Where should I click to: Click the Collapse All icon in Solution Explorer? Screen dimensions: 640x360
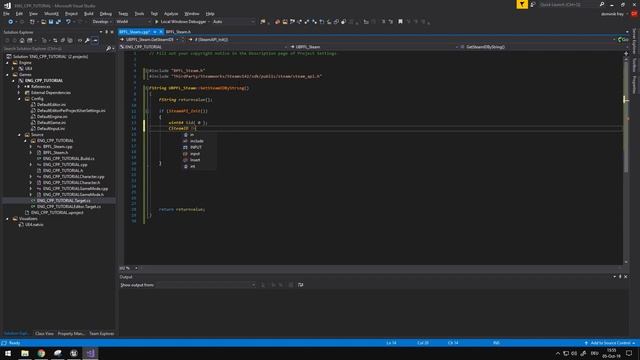click(63, 40)
